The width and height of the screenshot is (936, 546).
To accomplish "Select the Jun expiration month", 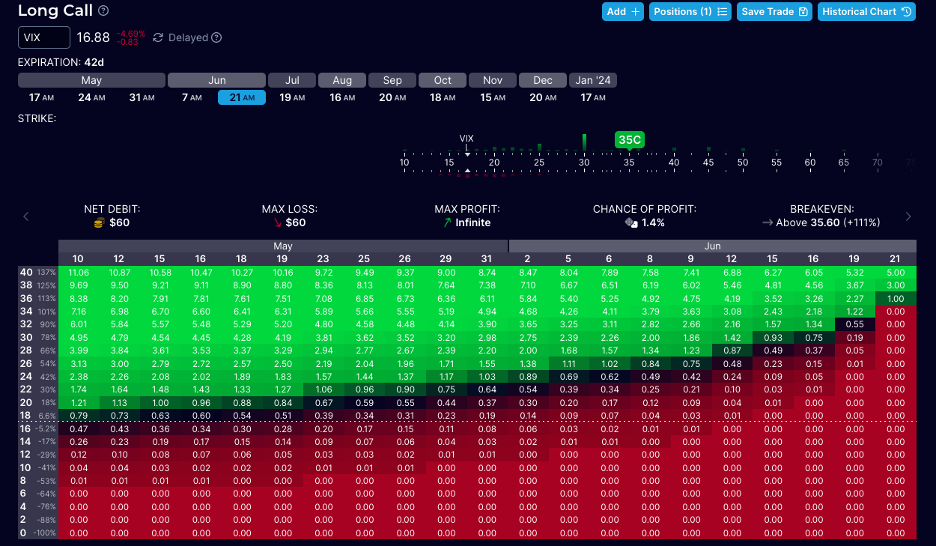I will click(x=217, y=81).
